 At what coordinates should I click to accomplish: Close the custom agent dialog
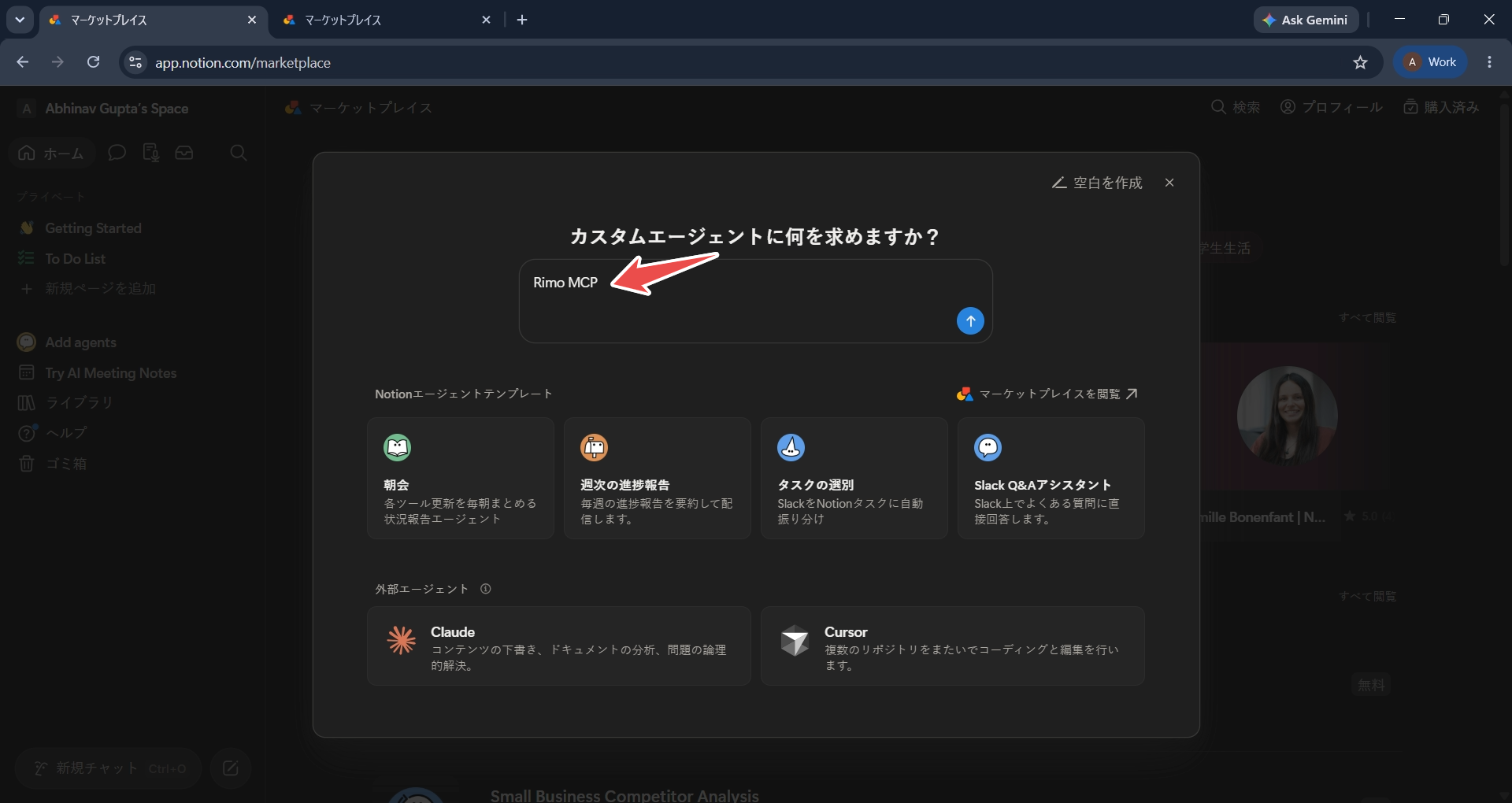pos(1169,183)
